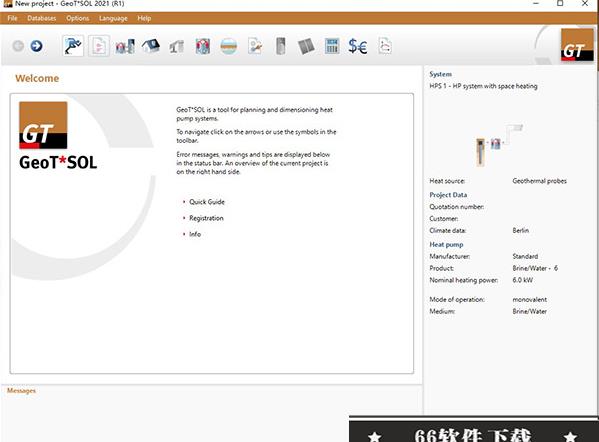Open the Quick Guide link
This screenshot has height=442, width=599.
click(x=207, y=202)
